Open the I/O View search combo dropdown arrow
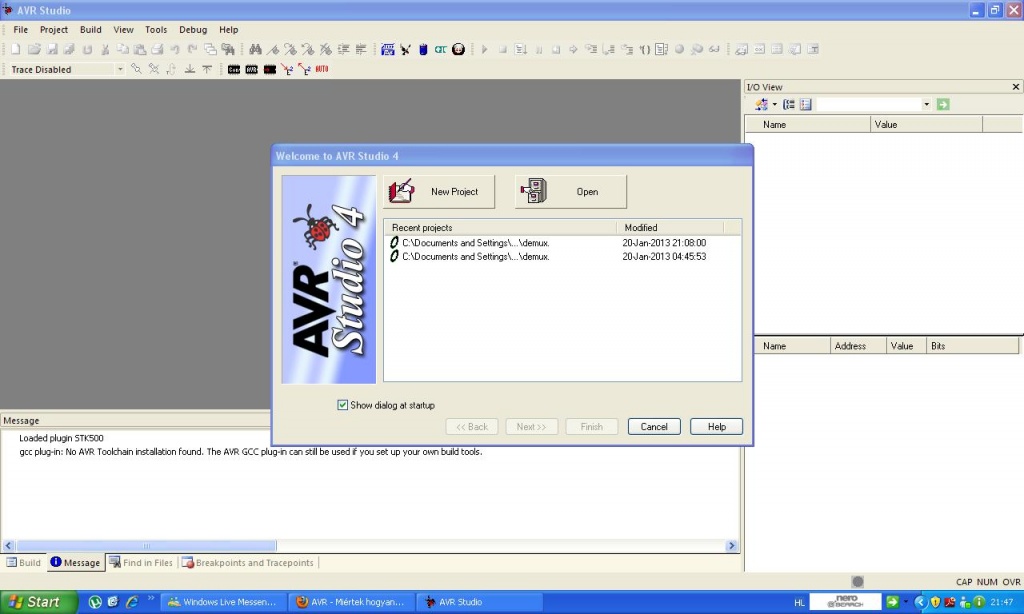 tap(926, 105)
